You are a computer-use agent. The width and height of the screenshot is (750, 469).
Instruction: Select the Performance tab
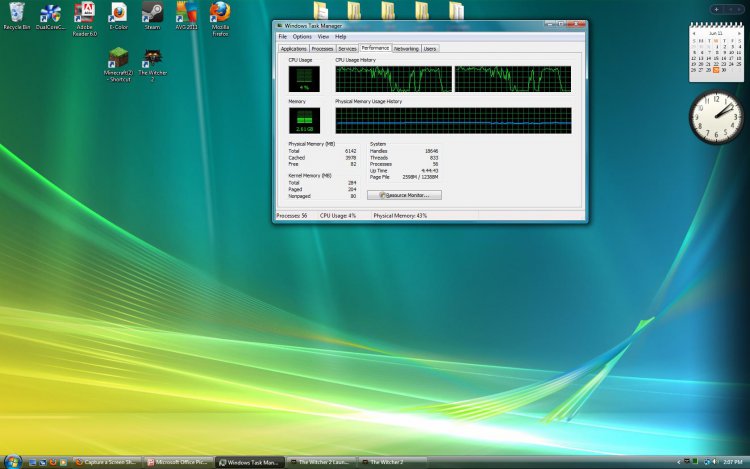375,48
